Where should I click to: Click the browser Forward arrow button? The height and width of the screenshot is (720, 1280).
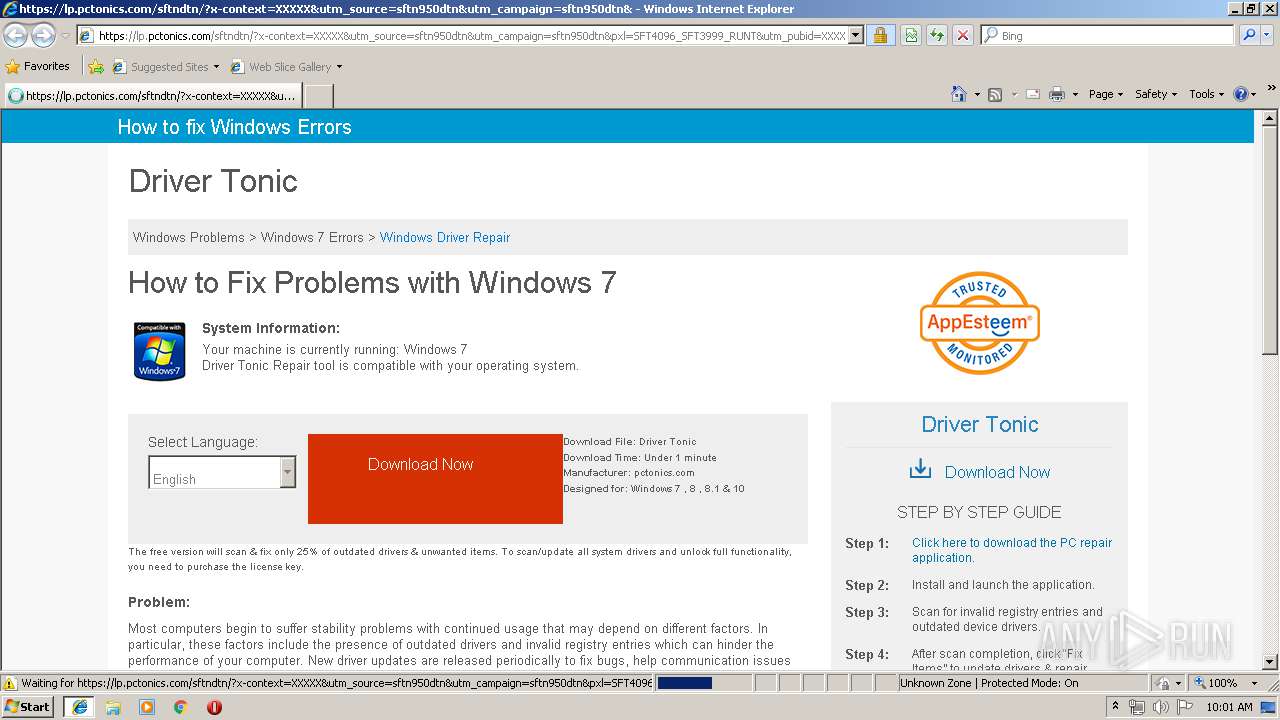(x=43, y=36)
